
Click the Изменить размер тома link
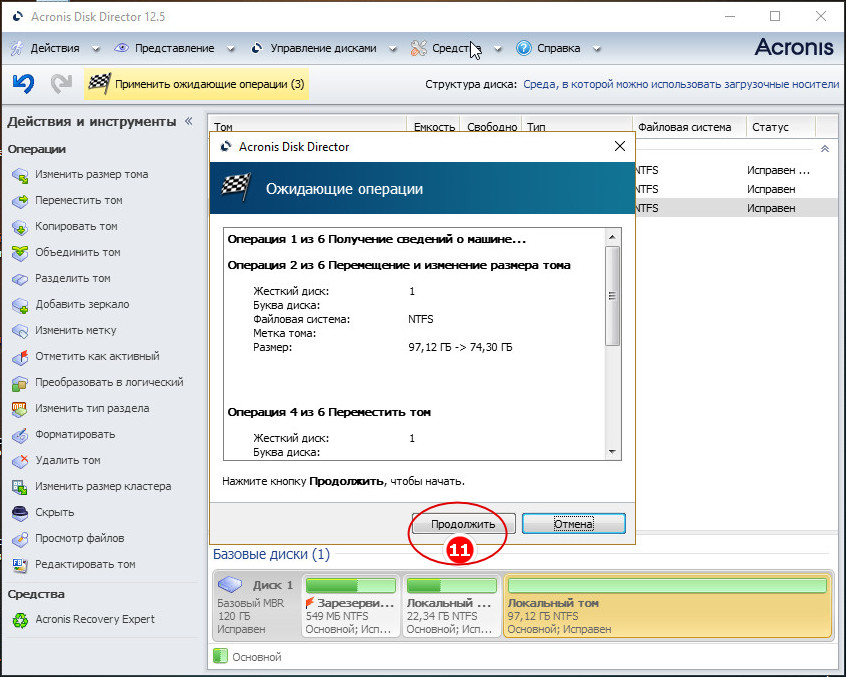tap(92, 174)
